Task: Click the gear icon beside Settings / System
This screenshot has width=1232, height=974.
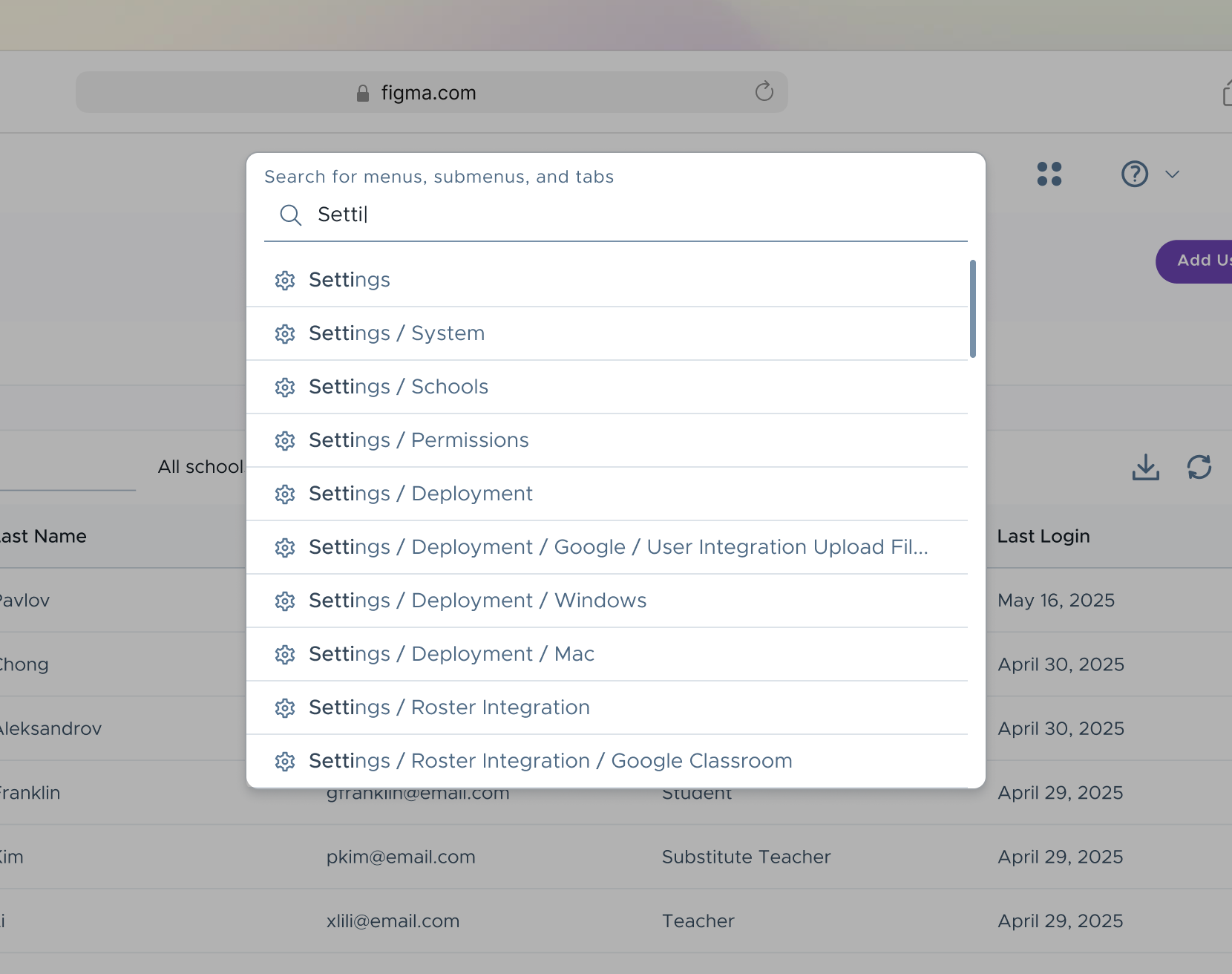Action: (x=286, y=334)
